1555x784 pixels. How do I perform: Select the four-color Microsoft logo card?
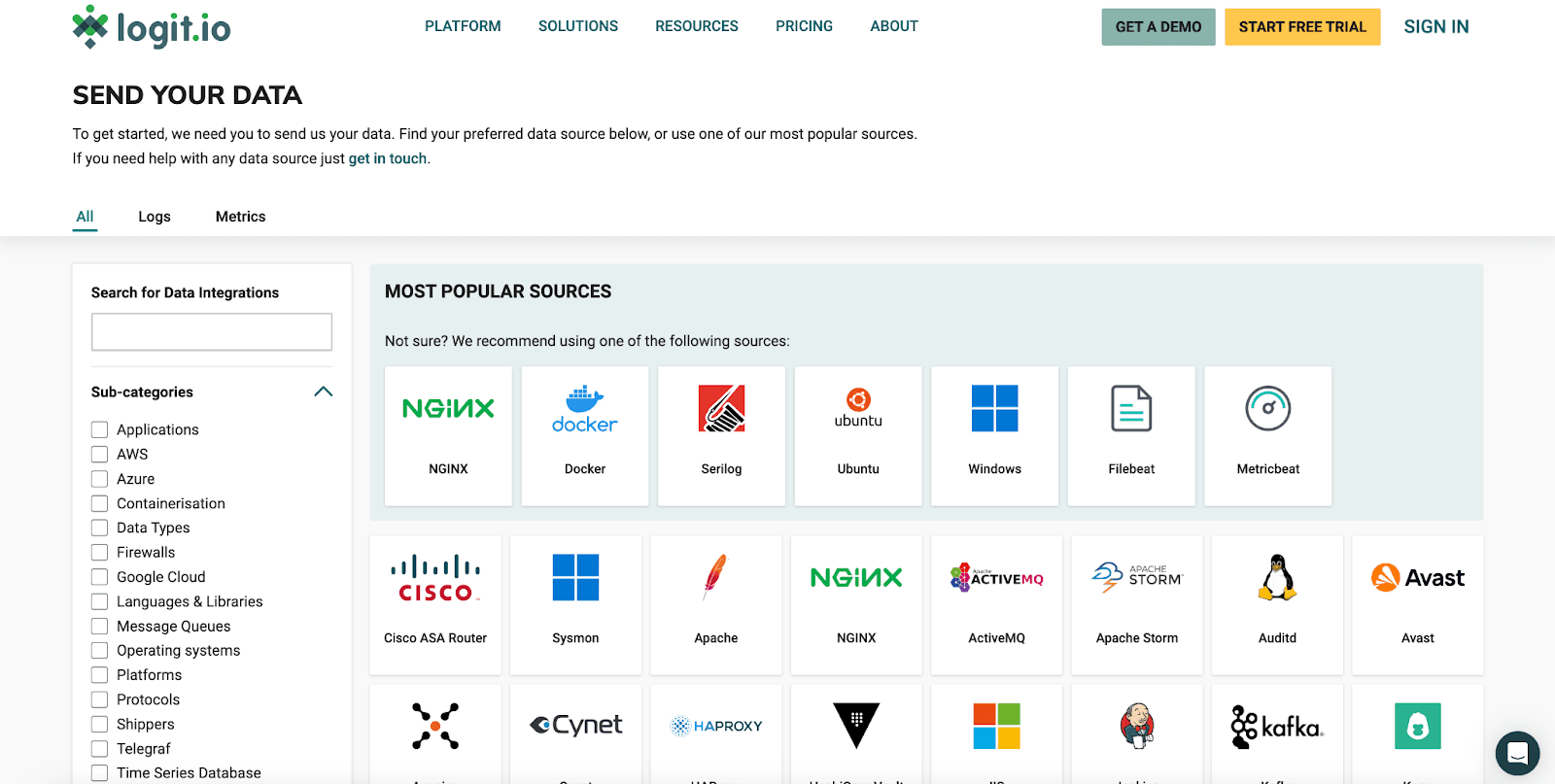pos(996,733)
